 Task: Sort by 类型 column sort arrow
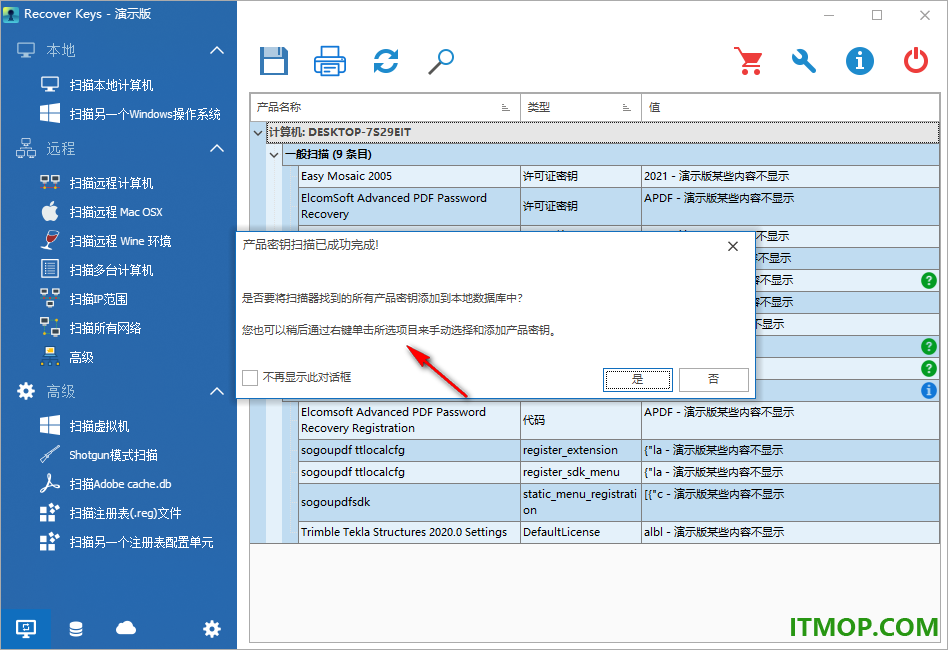(626, 108)
